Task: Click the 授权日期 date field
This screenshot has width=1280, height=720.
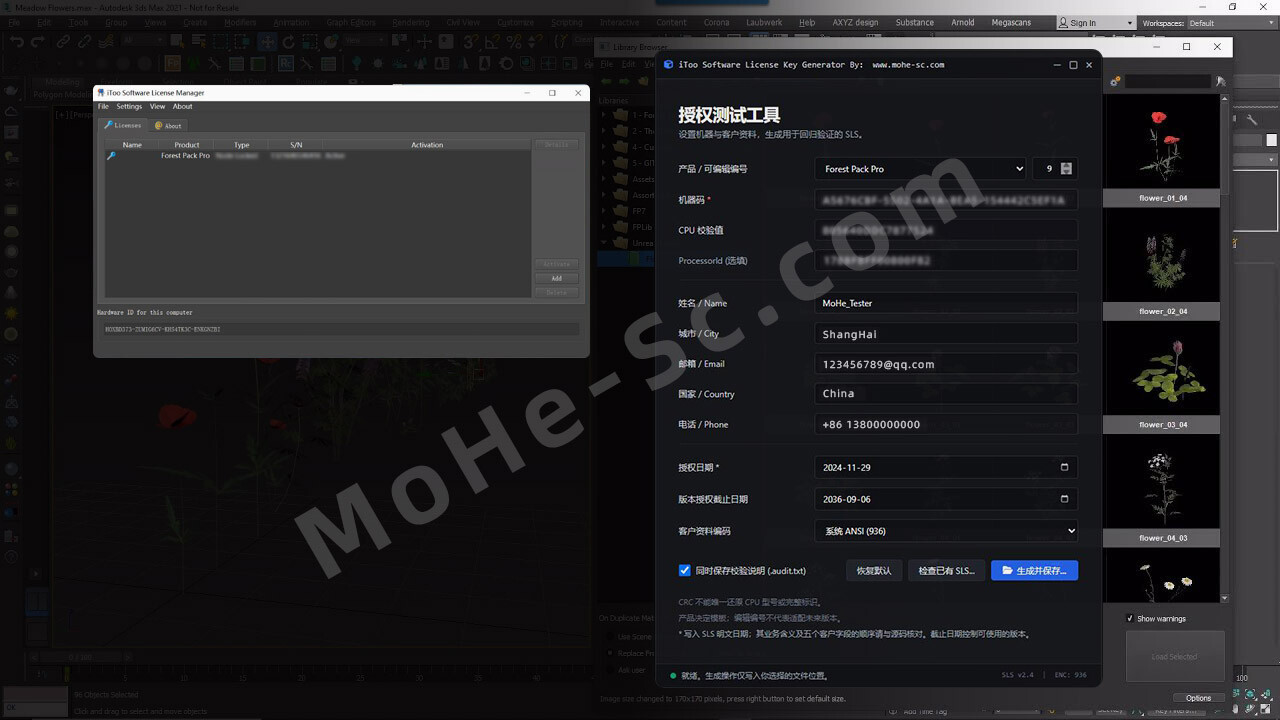Action: point(946,467)
